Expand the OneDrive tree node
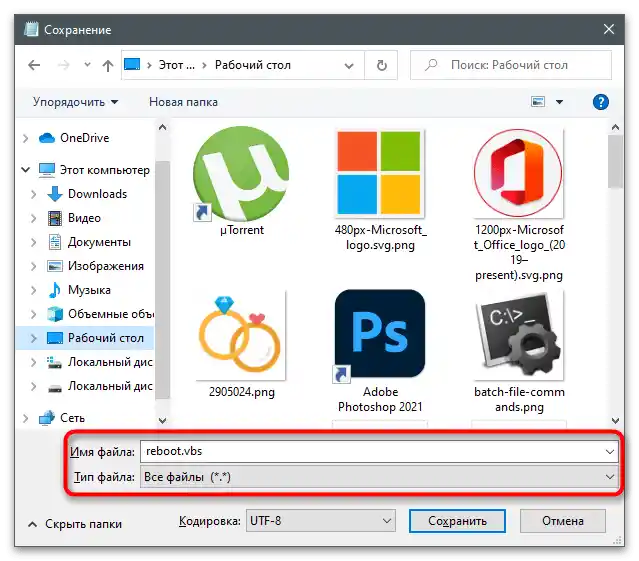 25,138
